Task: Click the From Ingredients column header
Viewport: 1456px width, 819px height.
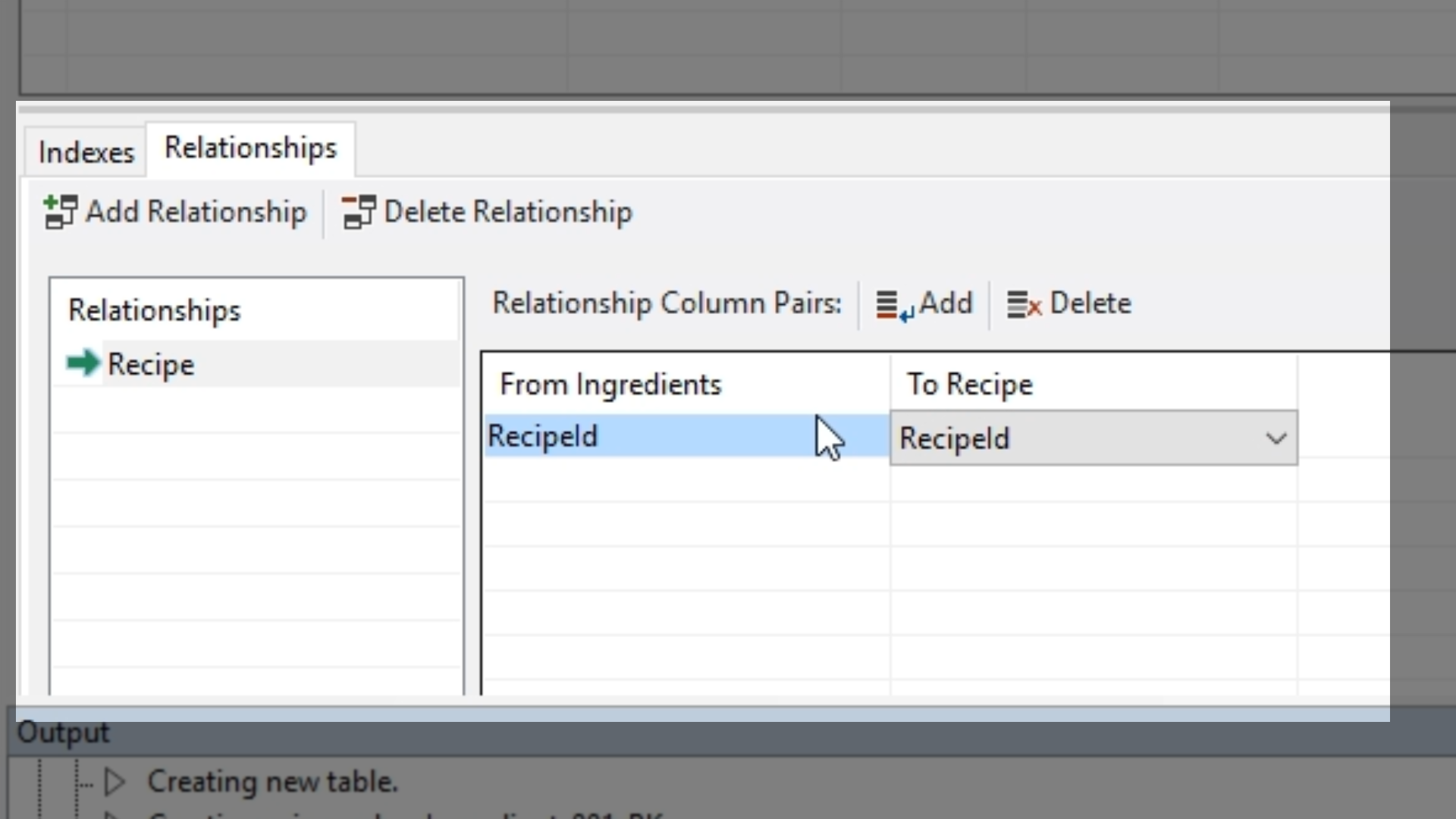Action: (610, 384)
